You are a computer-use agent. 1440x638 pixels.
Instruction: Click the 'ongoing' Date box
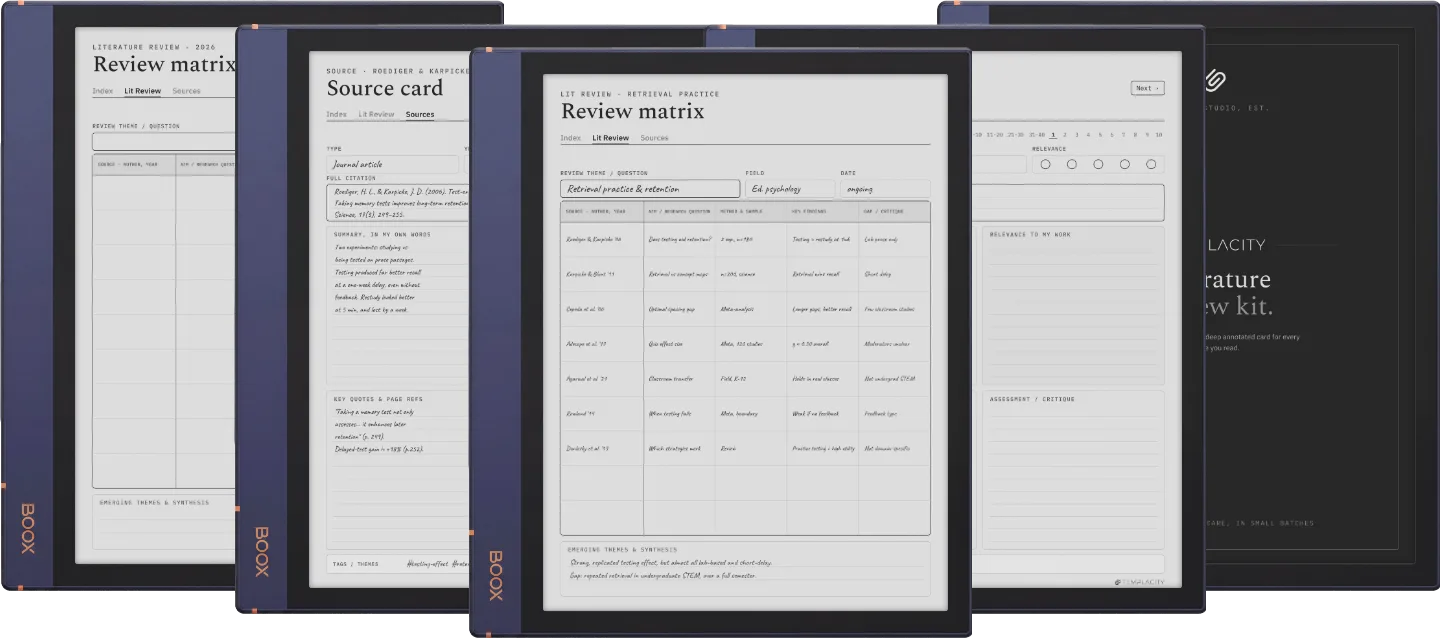pyautogui.click(x=885, y=189)
